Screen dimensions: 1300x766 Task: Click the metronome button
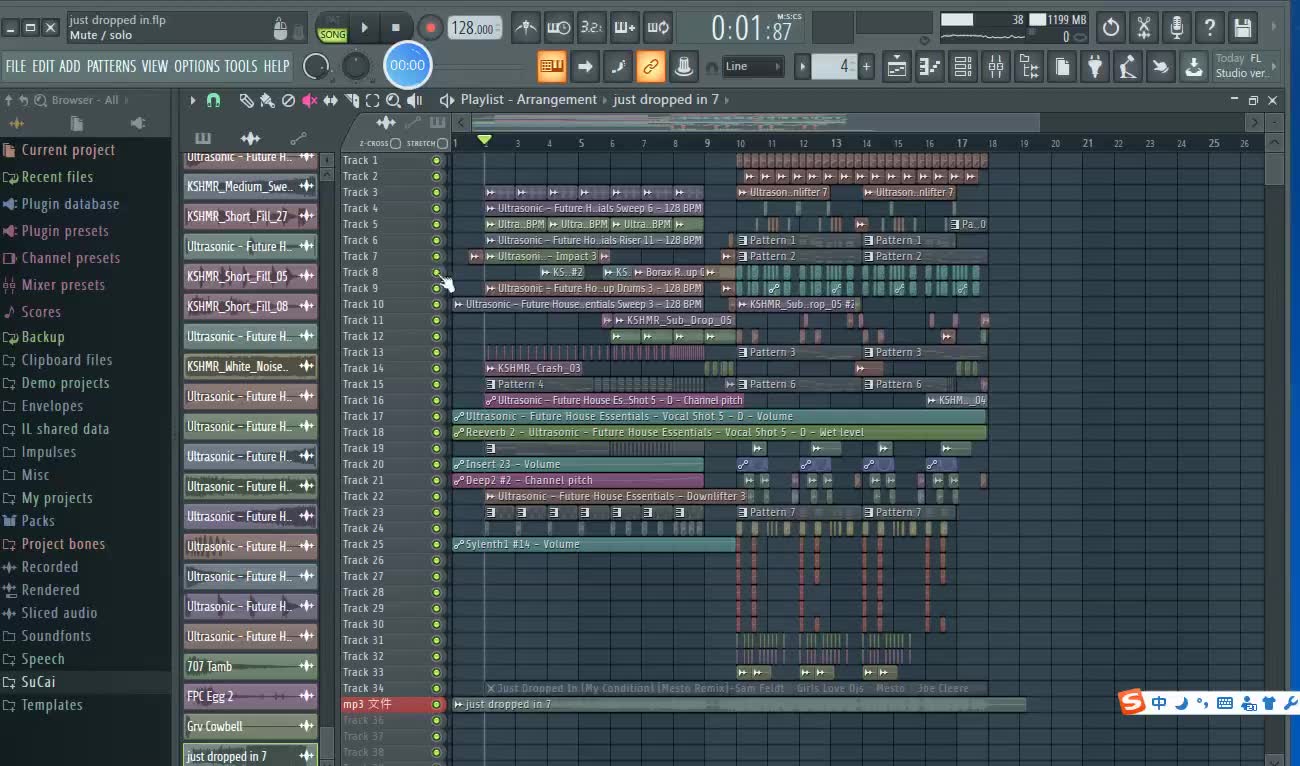(x=526, y=28)
